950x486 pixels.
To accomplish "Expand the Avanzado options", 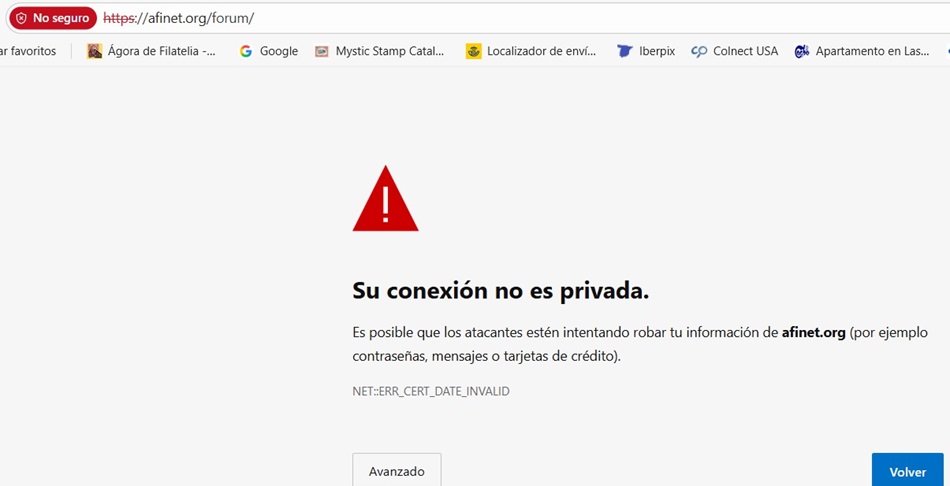I will click(396, 471).
